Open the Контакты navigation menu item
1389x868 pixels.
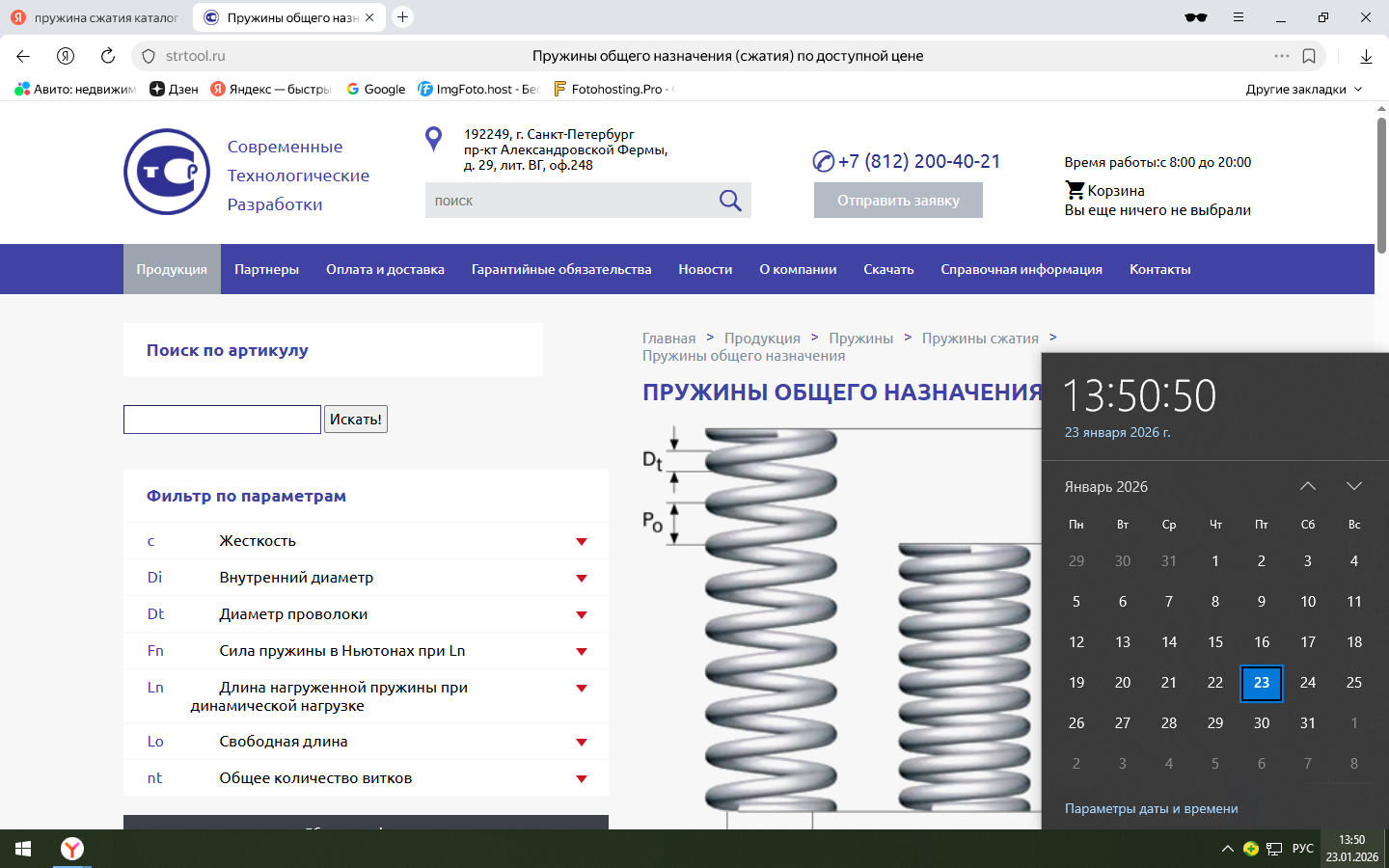1159,269
